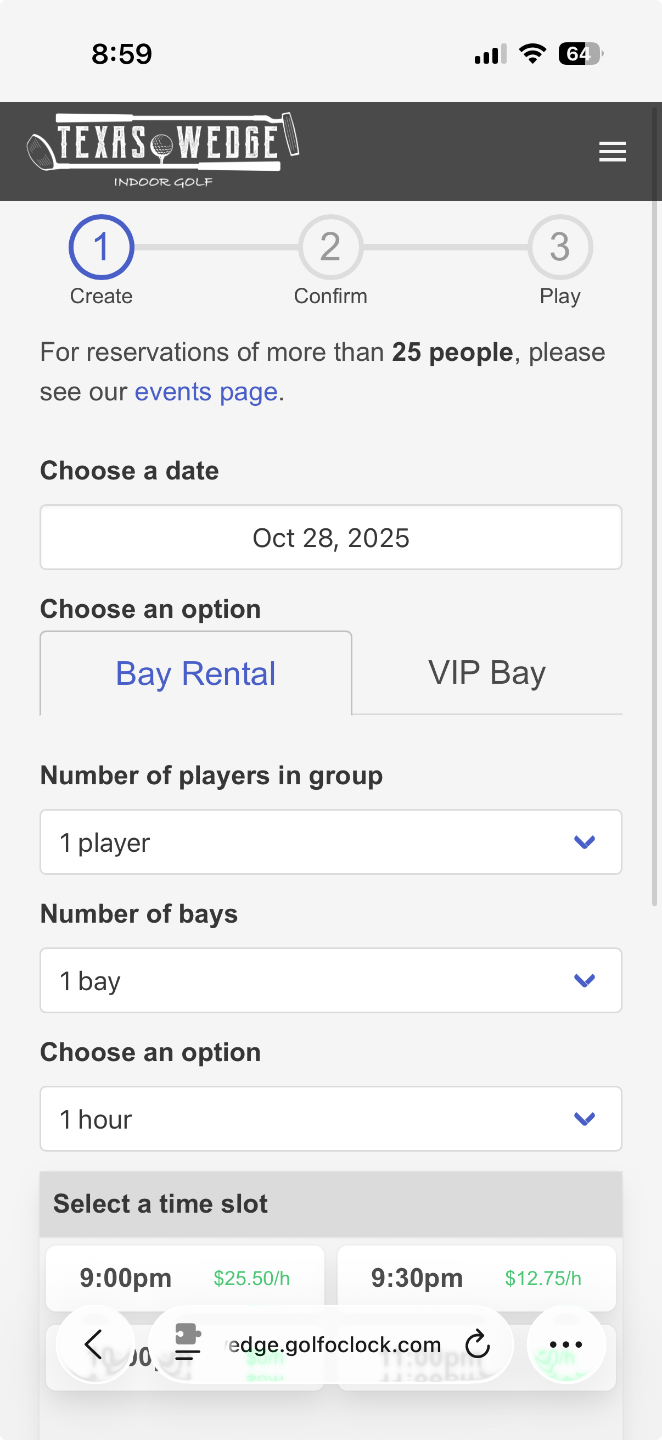Open the hamburger menu icon
This screenshot has height=1440, width=662.
[x=612, y=152]
